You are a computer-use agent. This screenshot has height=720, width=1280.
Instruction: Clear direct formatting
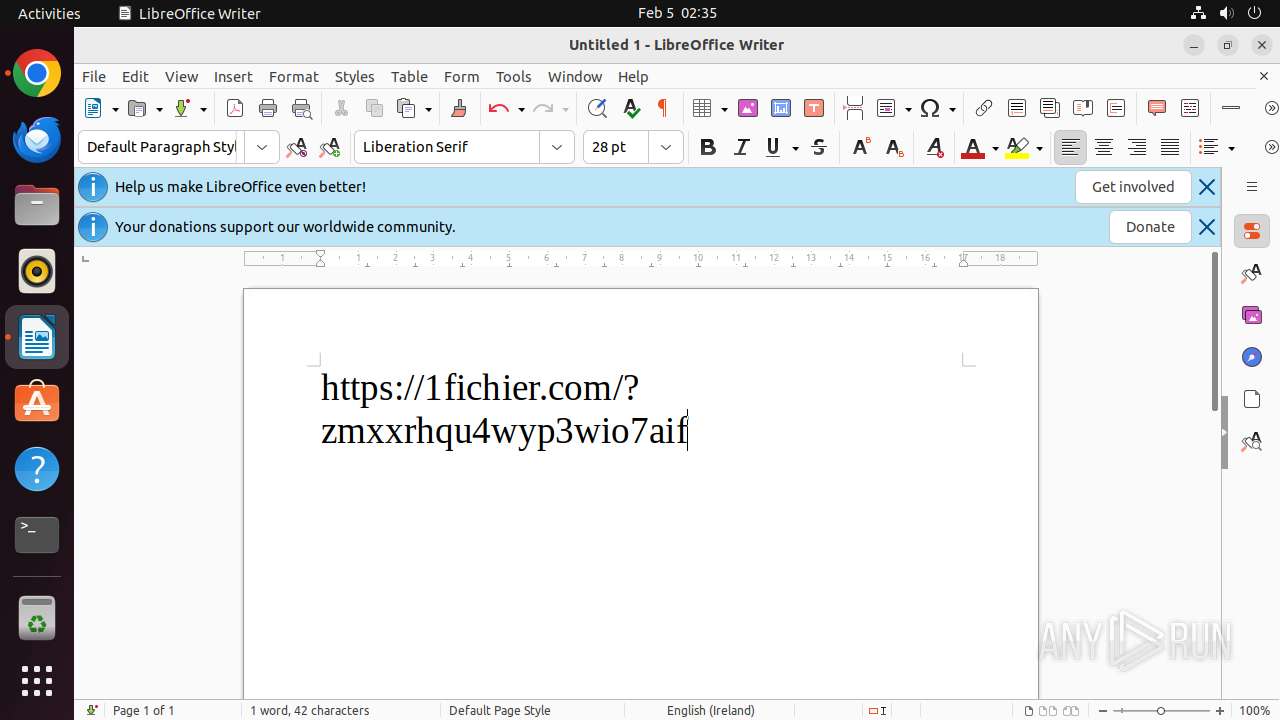pyautogui.click(x=934, y=147)
